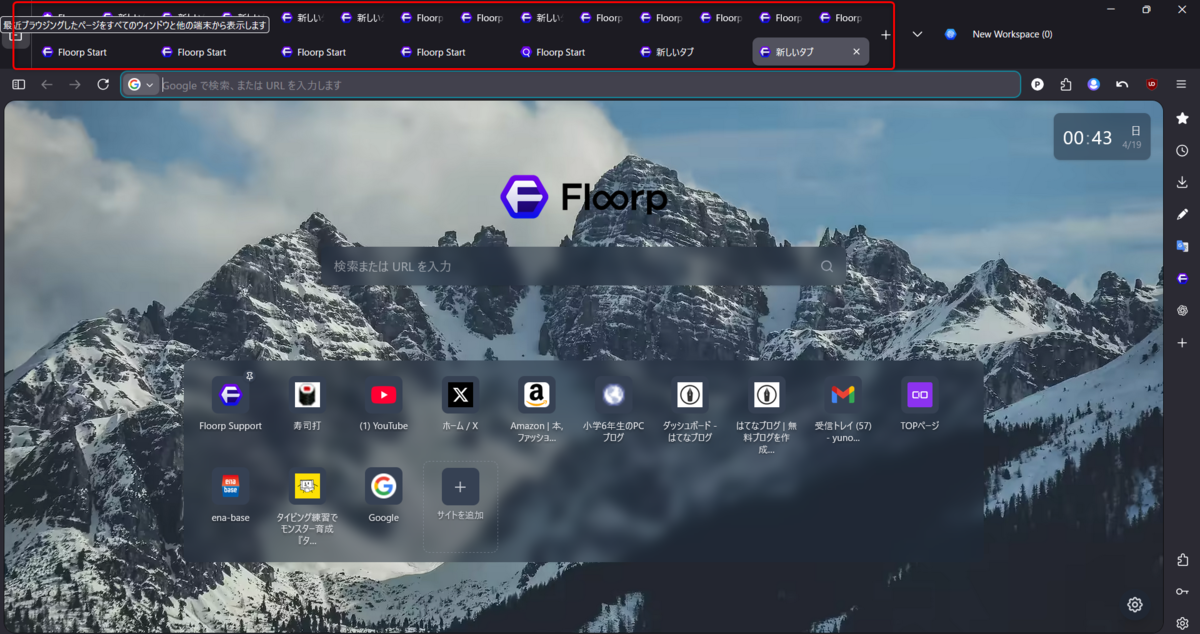Screen dimensions: 1200x634
Task: Open sidebar settings gear at bottom right corner
Action: click(x=1183, y=622)
